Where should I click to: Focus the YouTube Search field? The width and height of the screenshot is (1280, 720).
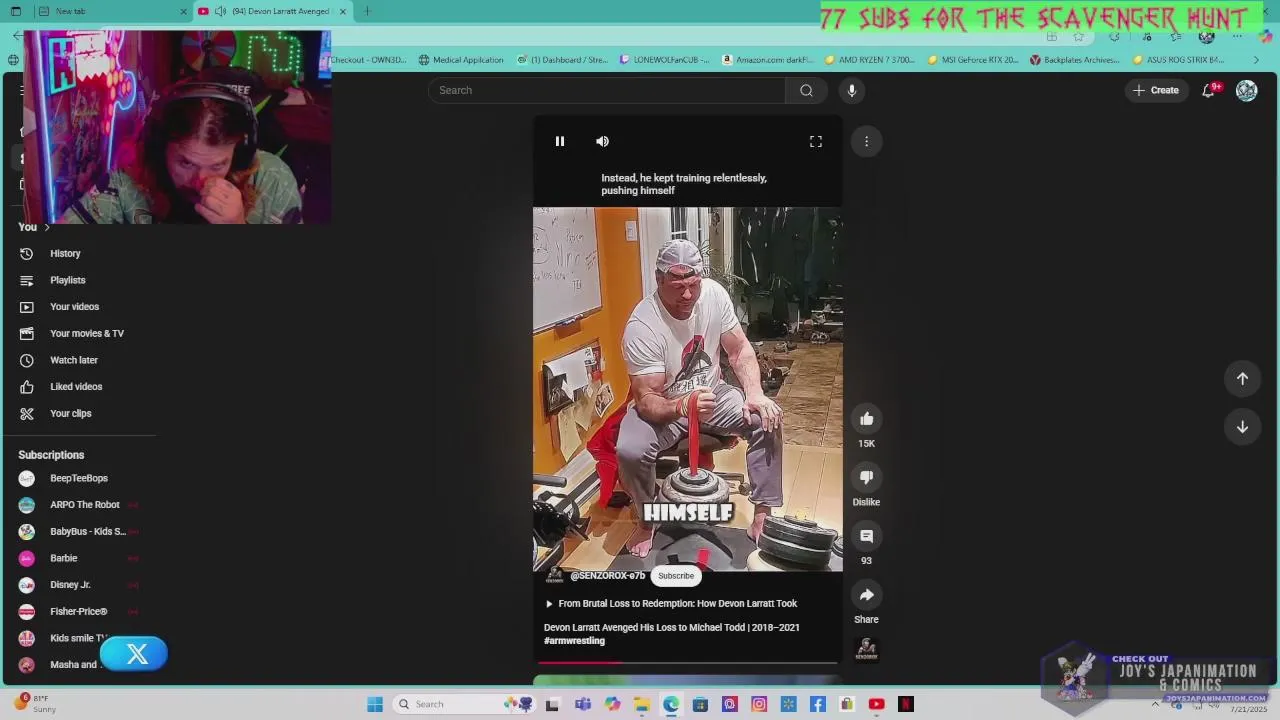pos(607,90)
